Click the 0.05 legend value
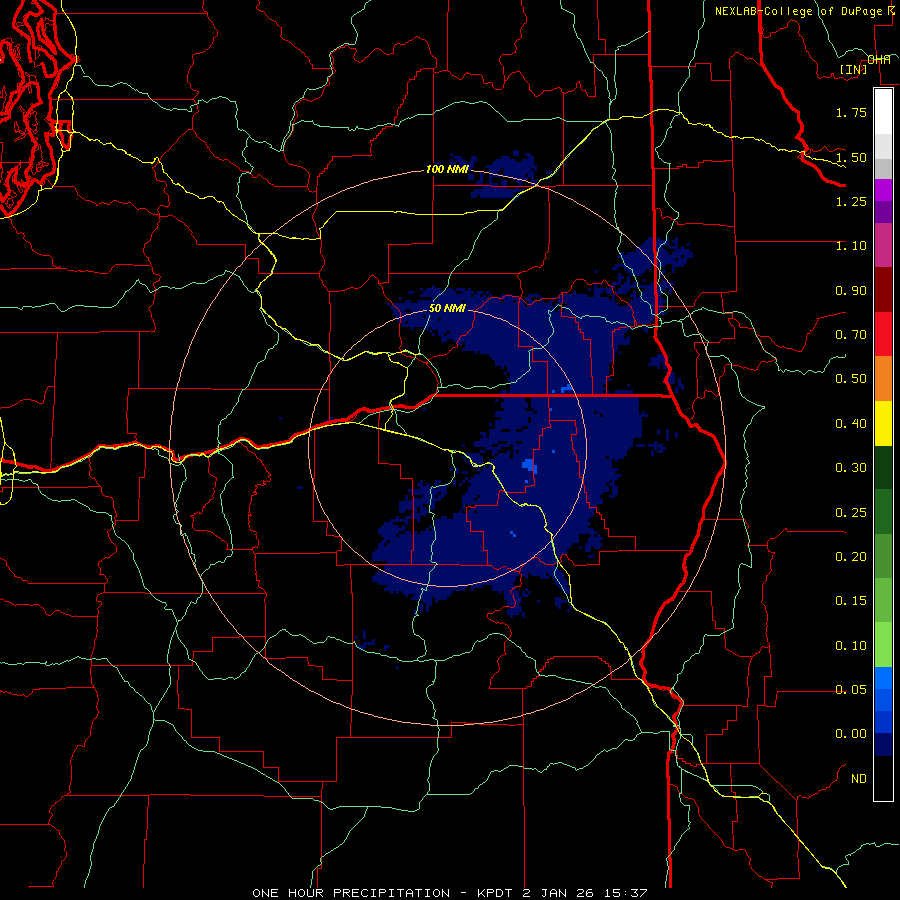The width and height of the screenshot is (900, 900). pyautogui.click(x=851, y=690)
